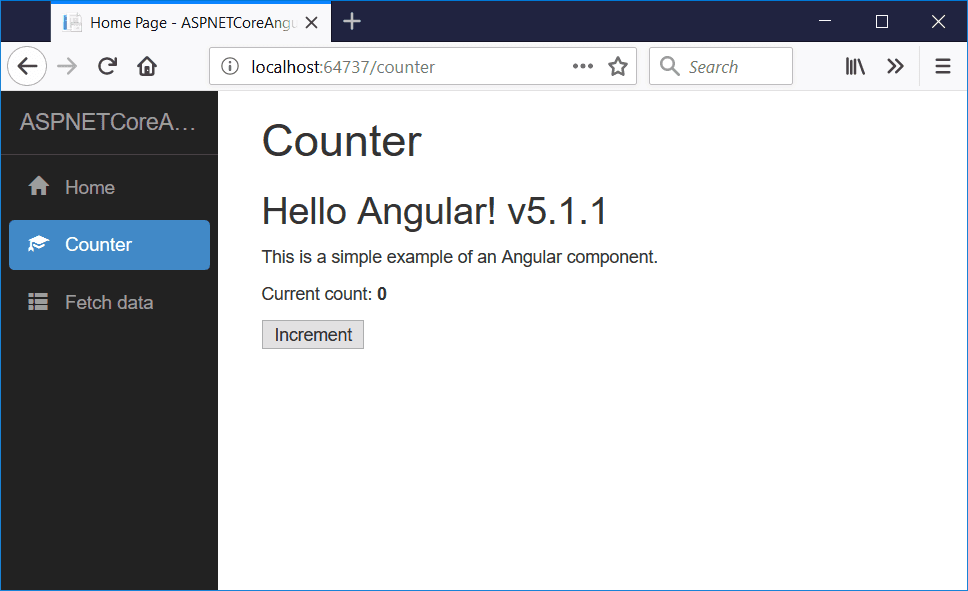Open the page actions menu
This screenshot has width=968, height=591.
point(583,66)
